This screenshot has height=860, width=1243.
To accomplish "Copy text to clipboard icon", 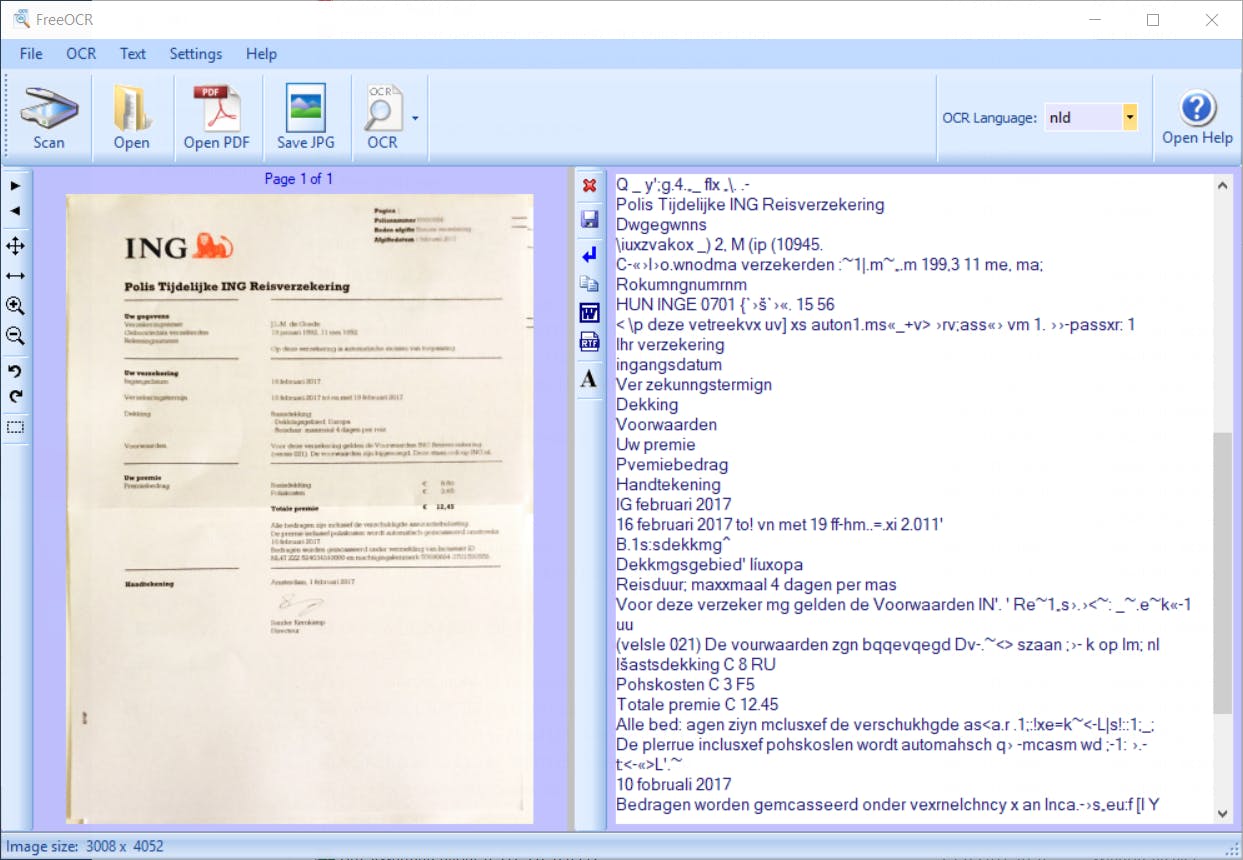I will click(x=589, y=284).
